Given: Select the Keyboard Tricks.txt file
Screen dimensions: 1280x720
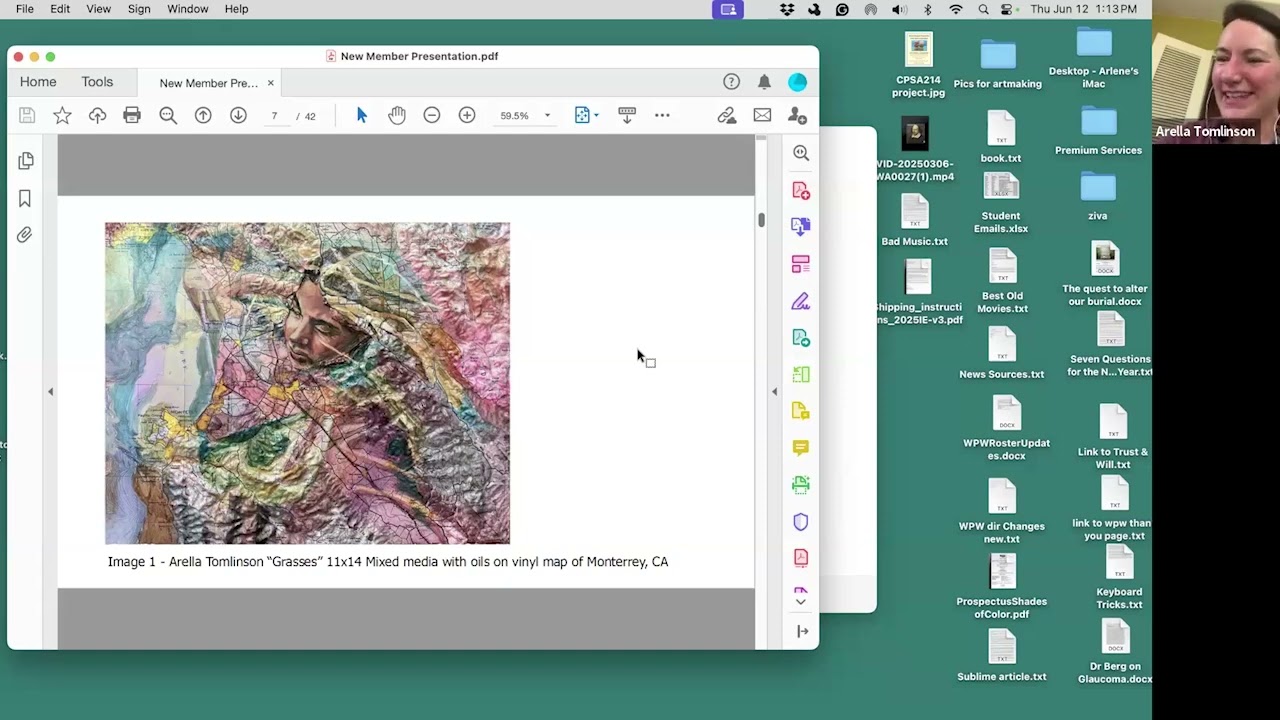Looking at the screenshot, I should coord(1119,577).
